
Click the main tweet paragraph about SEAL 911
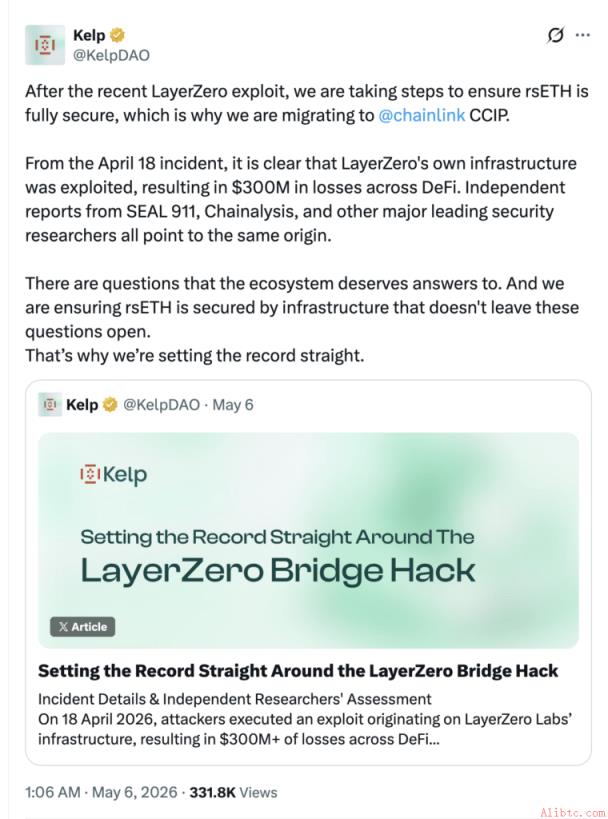point(301,200)
